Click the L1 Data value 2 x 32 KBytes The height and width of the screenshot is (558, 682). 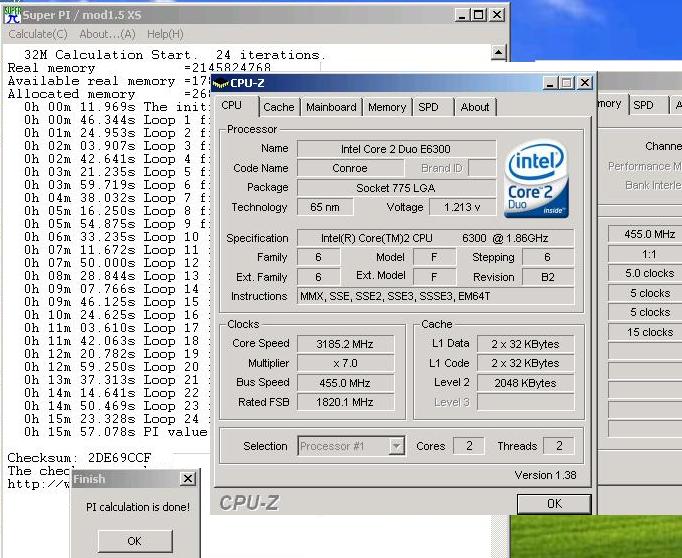pos(525,344)
